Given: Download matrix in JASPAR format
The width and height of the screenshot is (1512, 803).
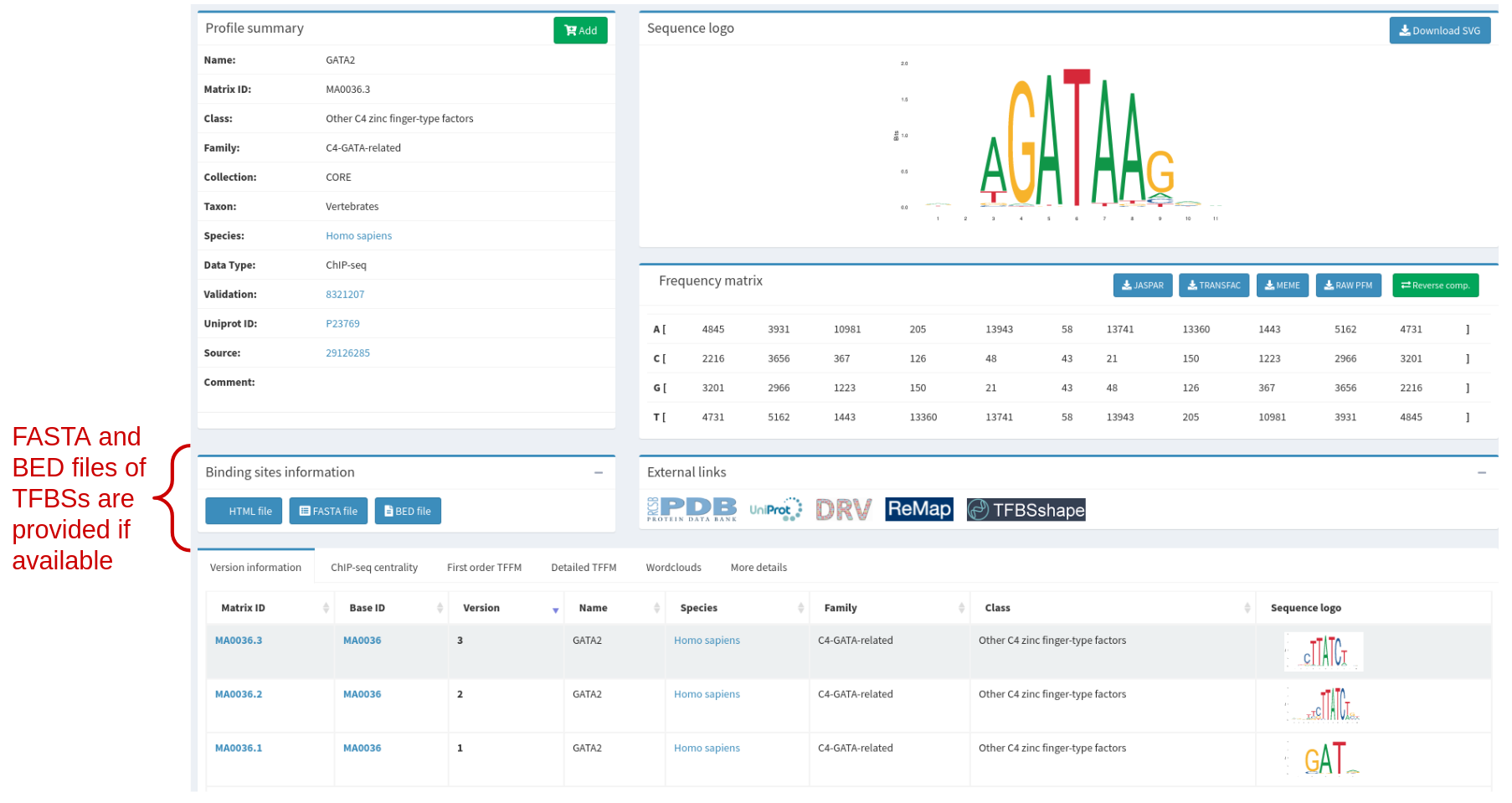Looking at the screenshot, I should point(1142,286).
